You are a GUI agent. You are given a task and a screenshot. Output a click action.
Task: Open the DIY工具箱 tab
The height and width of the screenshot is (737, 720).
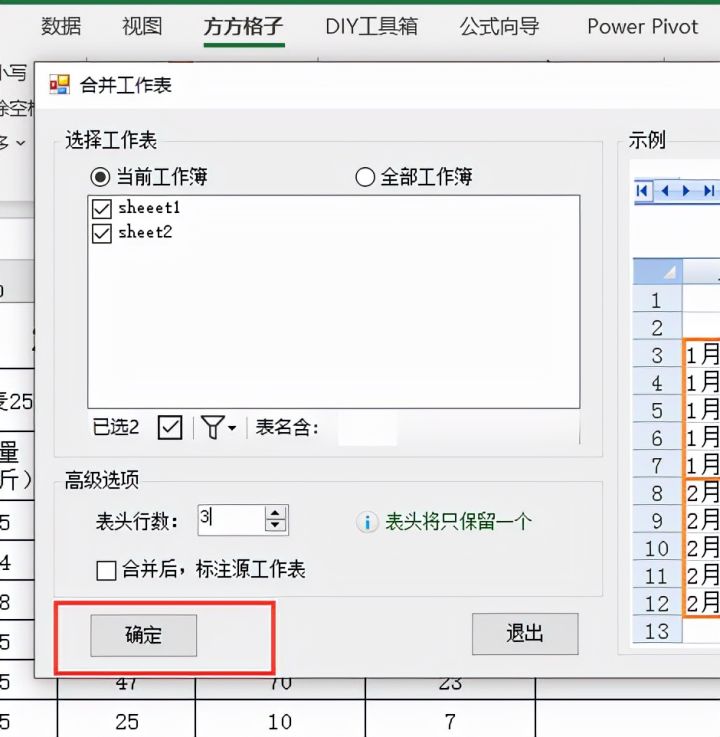coord(371,26)
